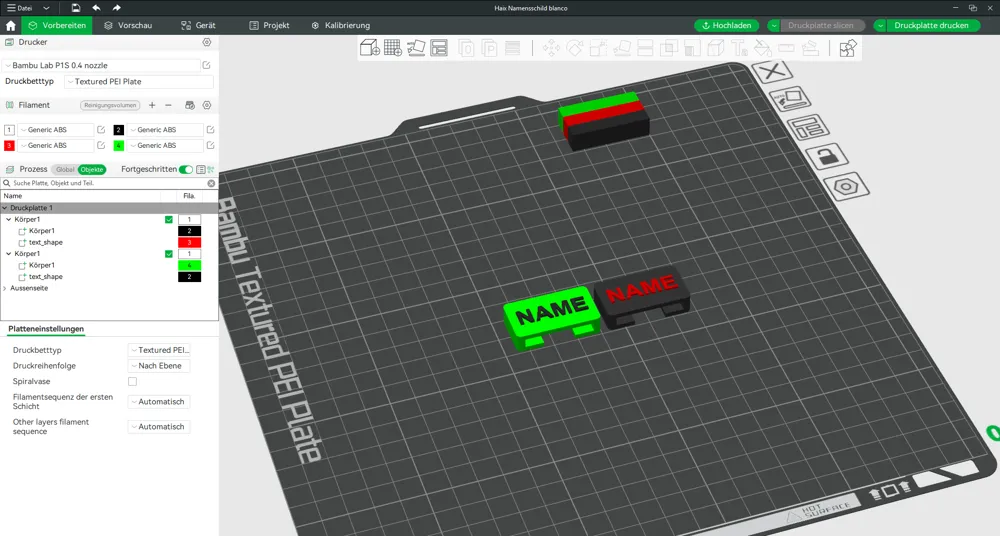The width and height of the screenshot is (1000, 536).
Task: Click the remove plate X icon beside plate
Action: point(772,71)
